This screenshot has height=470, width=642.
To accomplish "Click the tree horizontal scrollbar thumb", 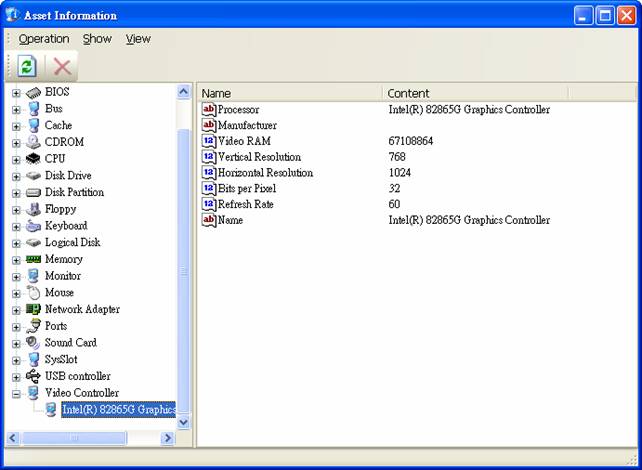I will click(74, 438).
